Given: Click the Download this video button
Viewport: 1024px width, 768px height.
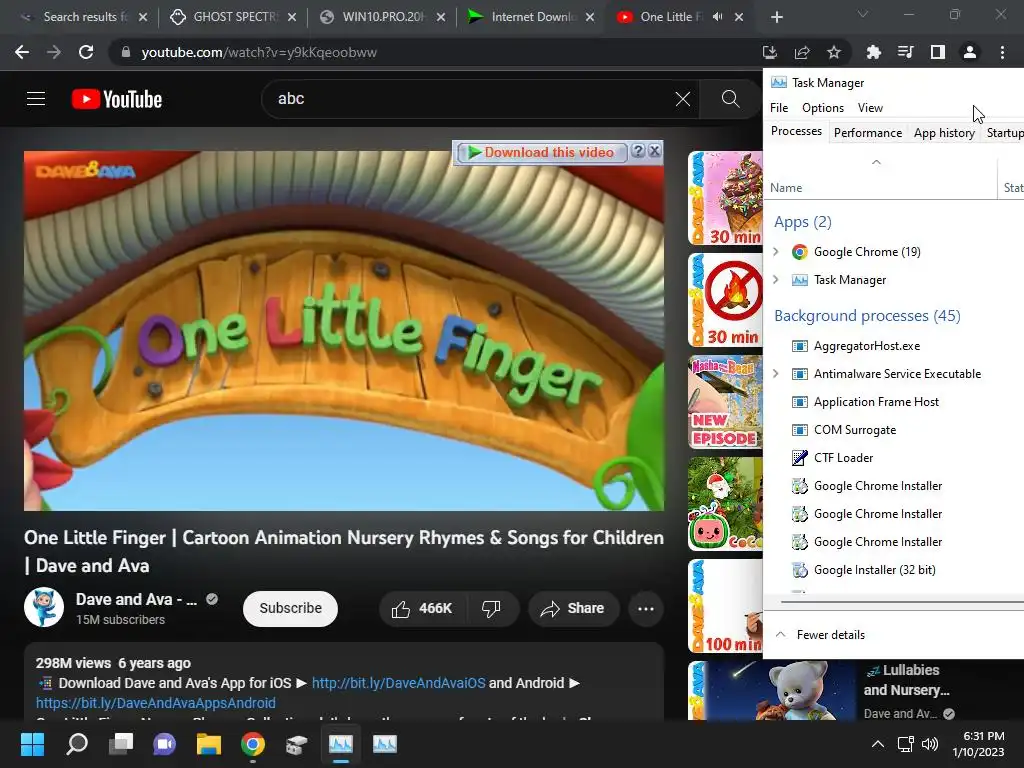Looking at the screenshot, I should pos(541,152).
